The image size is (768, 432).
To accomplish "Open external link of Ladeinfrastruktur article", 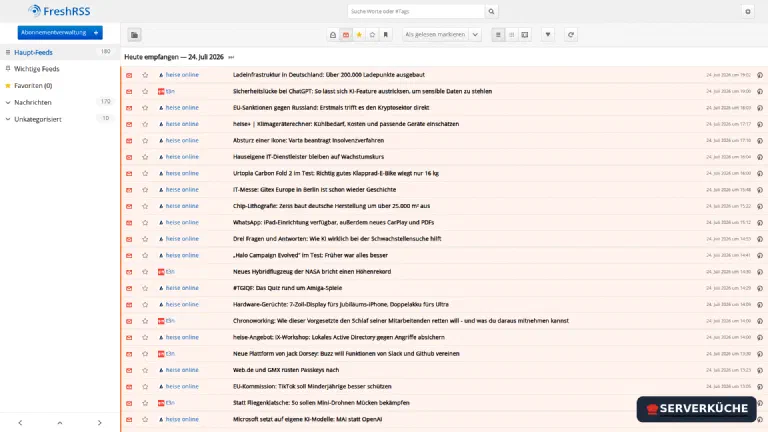I will click(x=760, y=75).
